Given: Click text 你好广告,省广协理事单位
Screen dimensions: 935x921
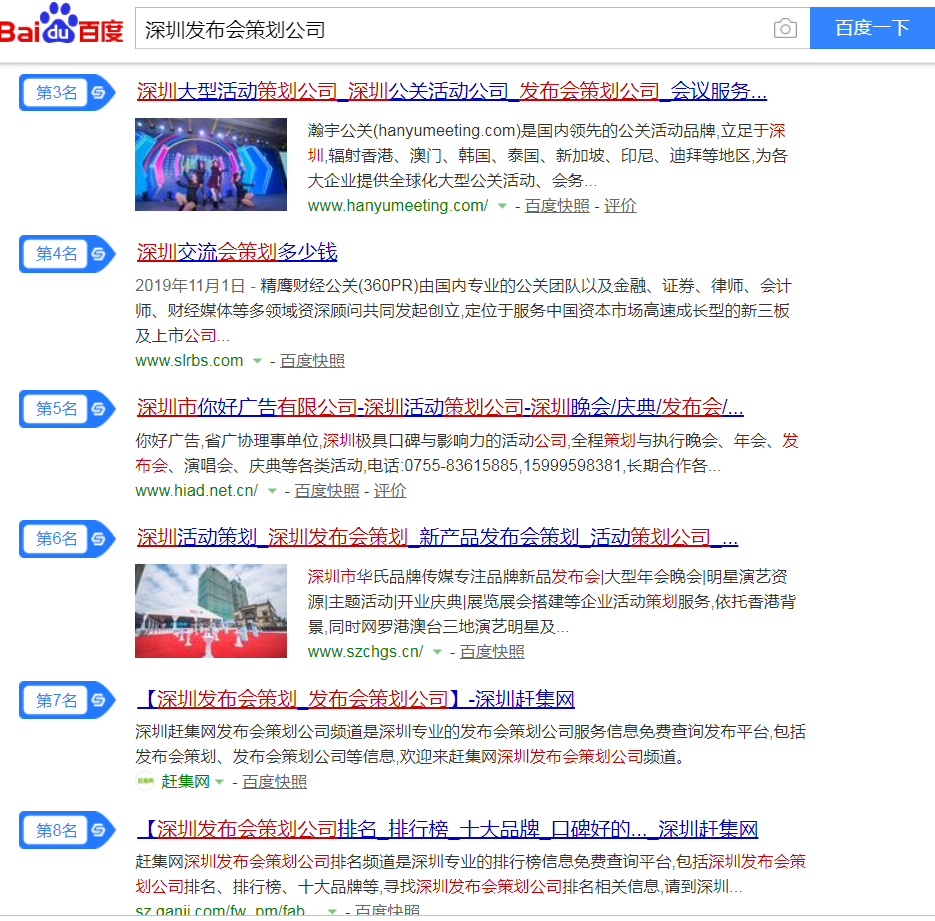Looking at the screenshot, I should pos(227,441).
